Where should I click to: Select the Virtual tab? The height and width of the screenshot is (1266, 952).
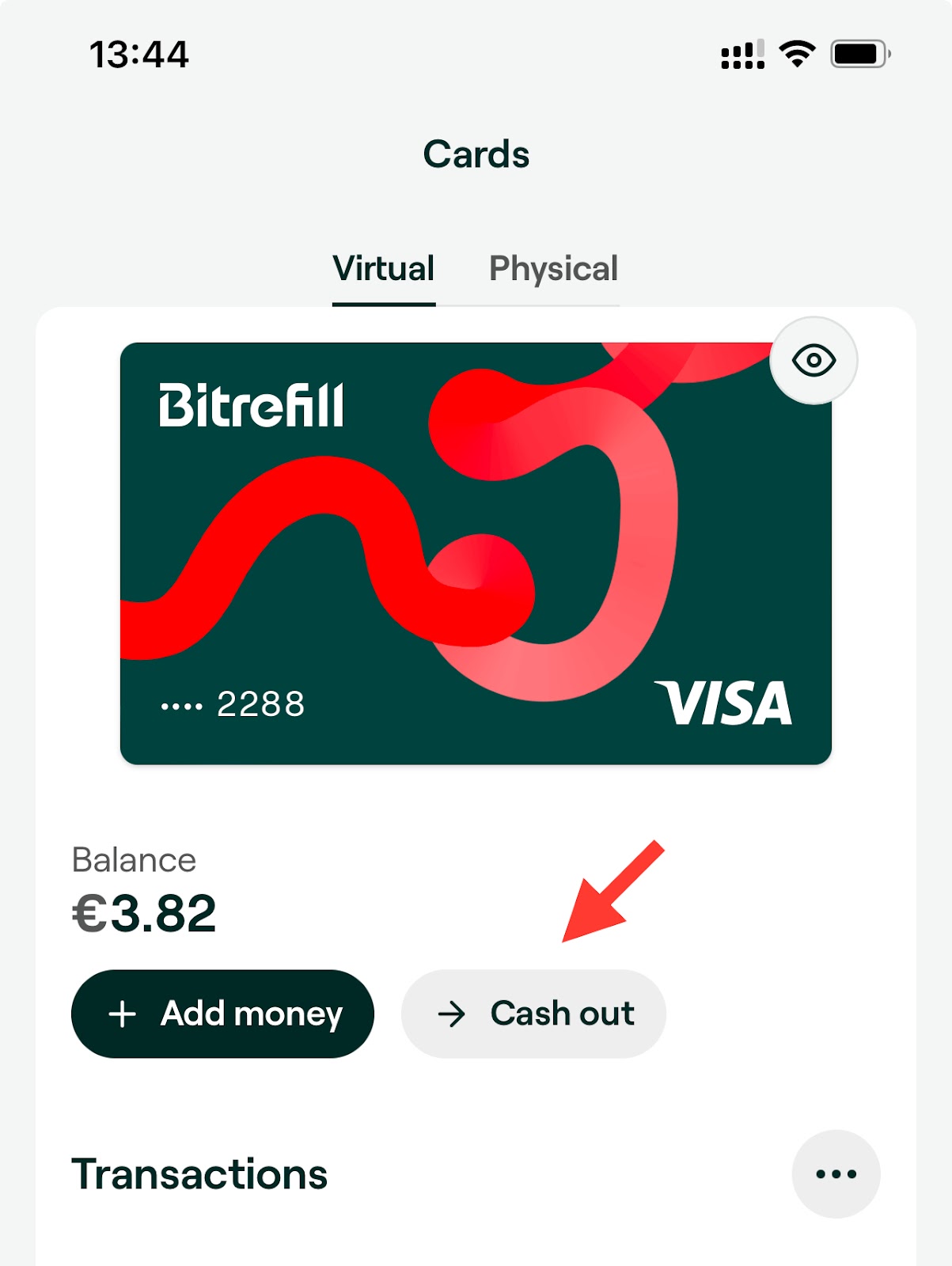(x=384, y=270)
